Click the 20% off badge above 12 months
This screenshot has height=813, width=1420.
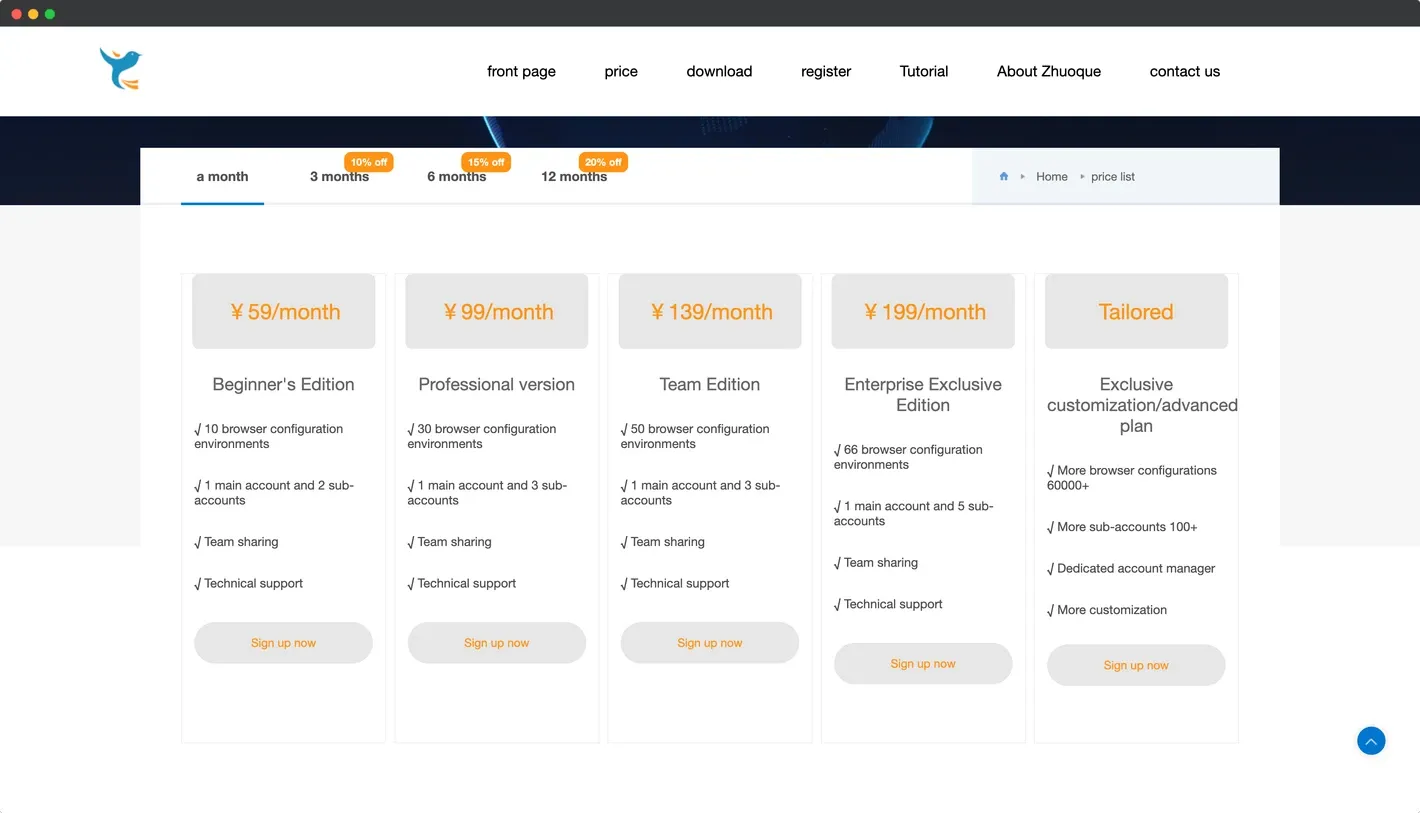pos(603,161)
